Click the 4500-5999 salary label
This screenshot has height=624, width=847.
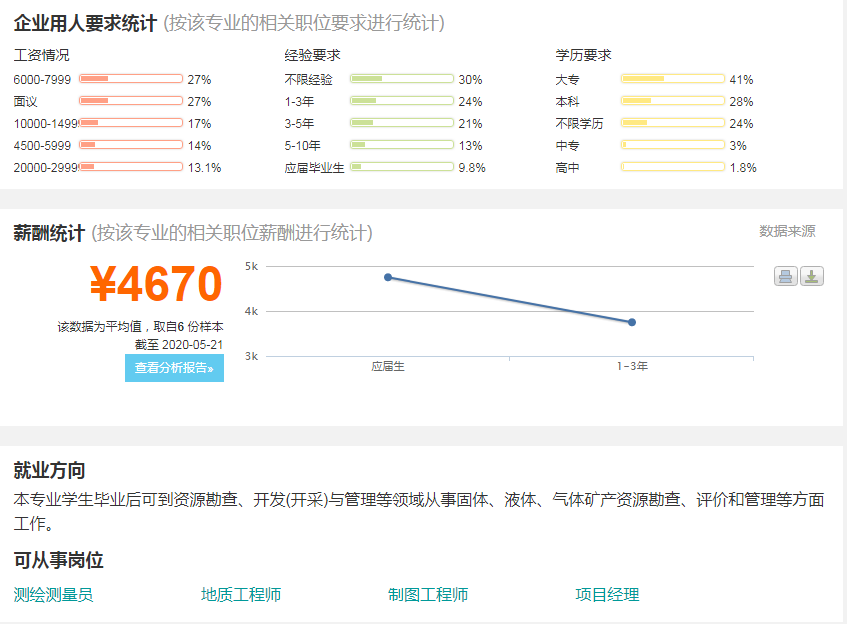[x=42, y=146]
